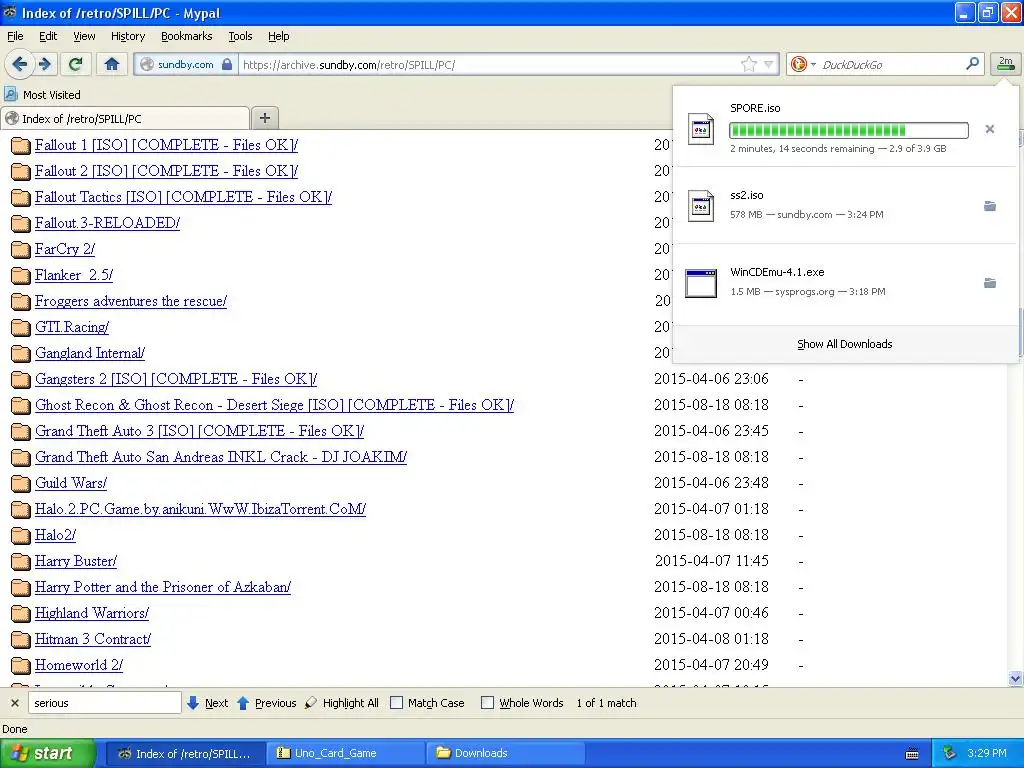Click the 3:29 PM taskbar clock
This screenshot has width=1024, height=768.
(x=987, y=753)
